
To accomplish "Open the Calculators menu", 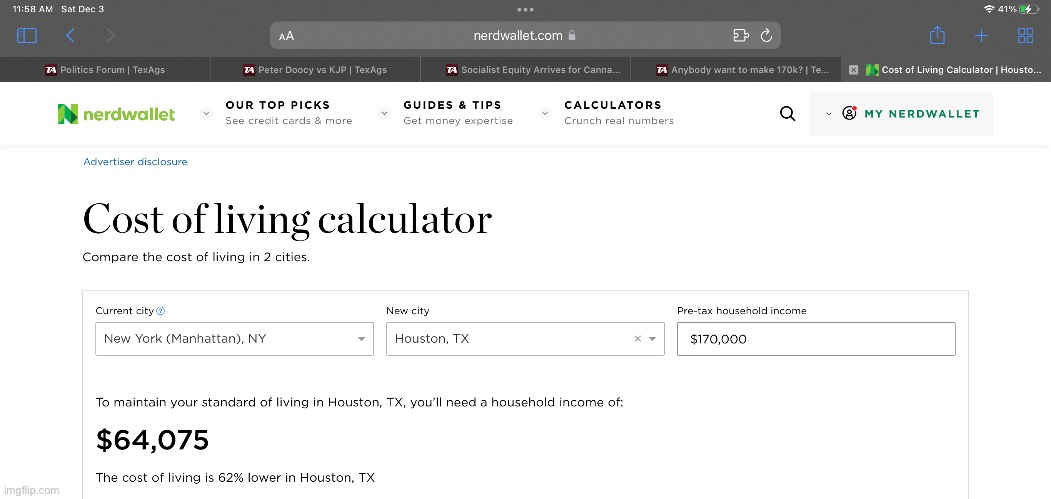I will click(612, 113).
